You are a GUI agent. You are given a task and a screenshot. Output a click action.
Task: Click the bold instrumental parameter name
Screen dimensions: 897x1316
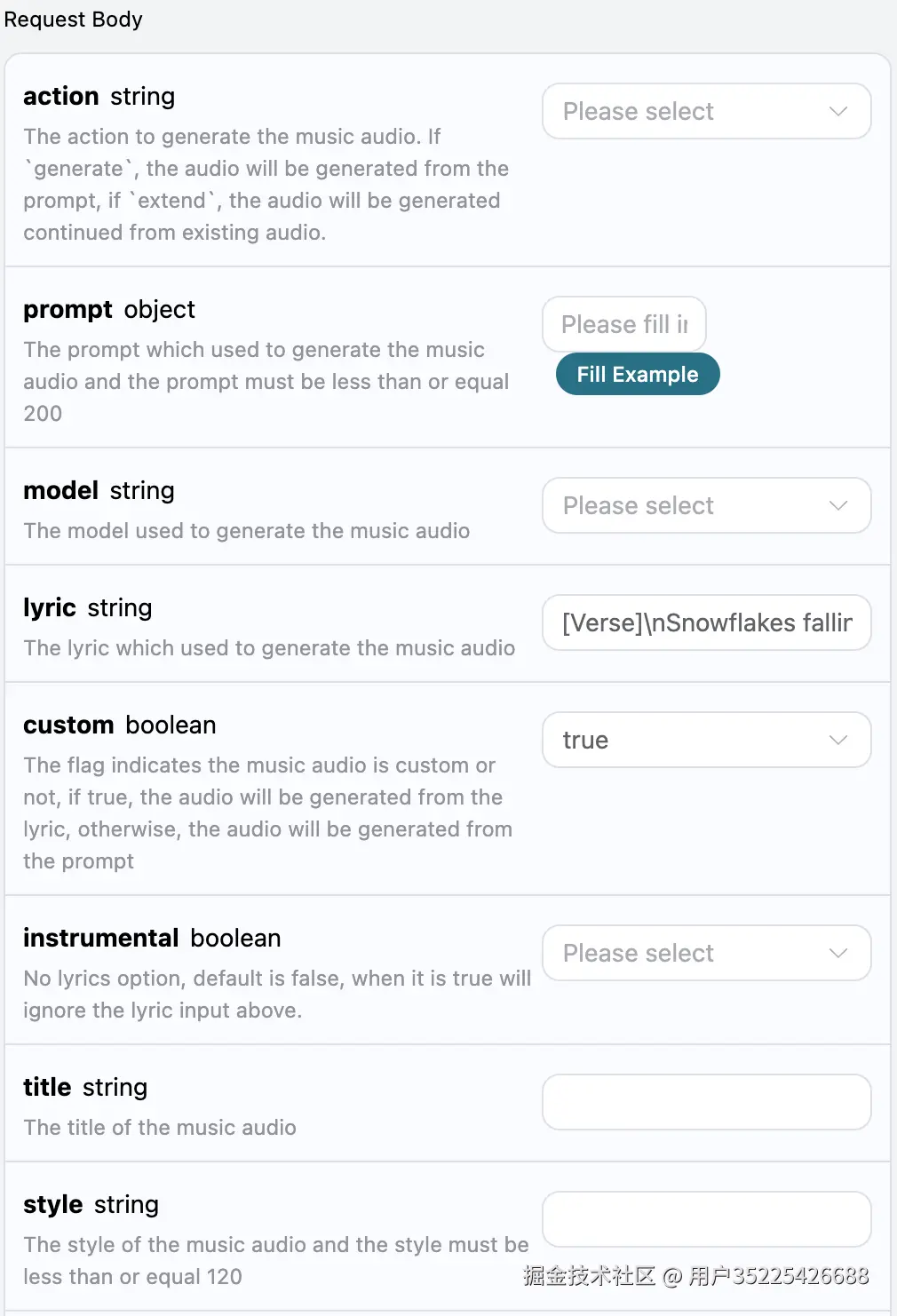click(x=101, y=938)
